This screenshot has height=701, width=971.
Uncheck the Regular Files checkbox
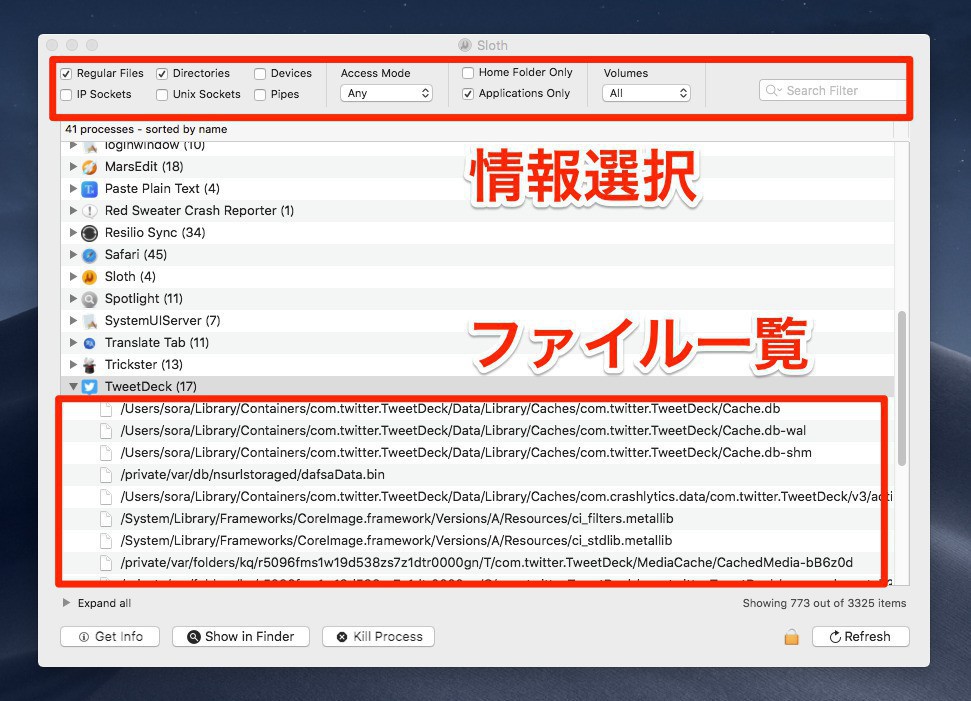[66, 74]
